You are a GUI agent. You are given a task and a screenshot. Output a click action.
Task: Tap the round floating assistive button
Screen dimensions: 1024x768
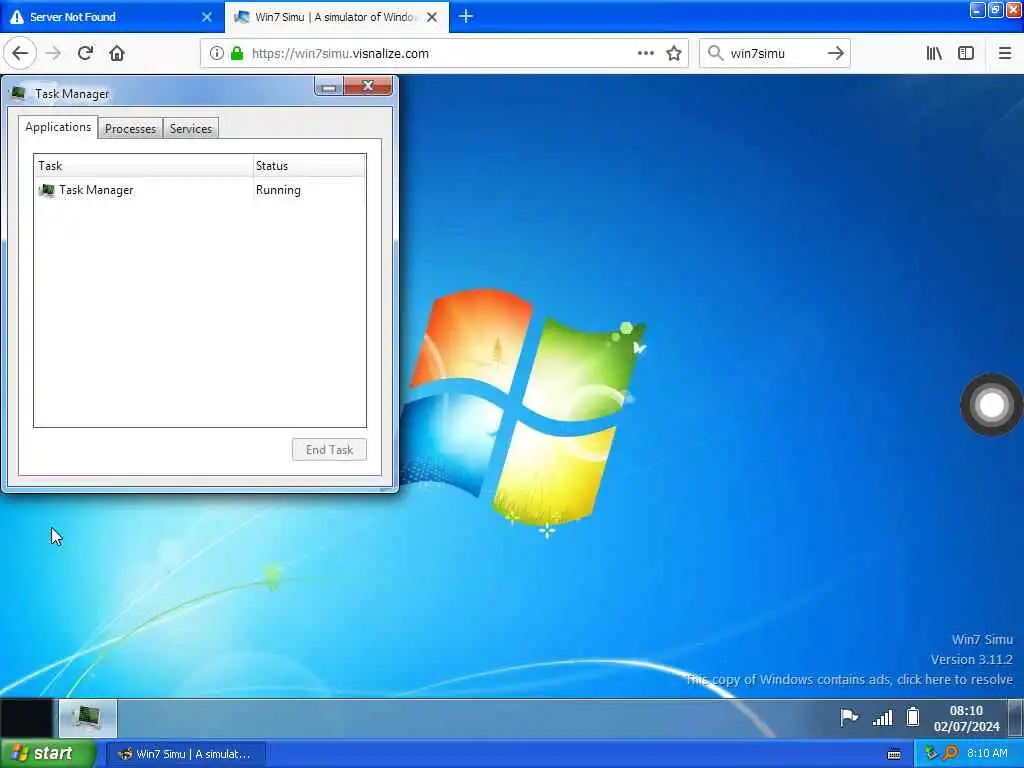[x=991, y=405]
